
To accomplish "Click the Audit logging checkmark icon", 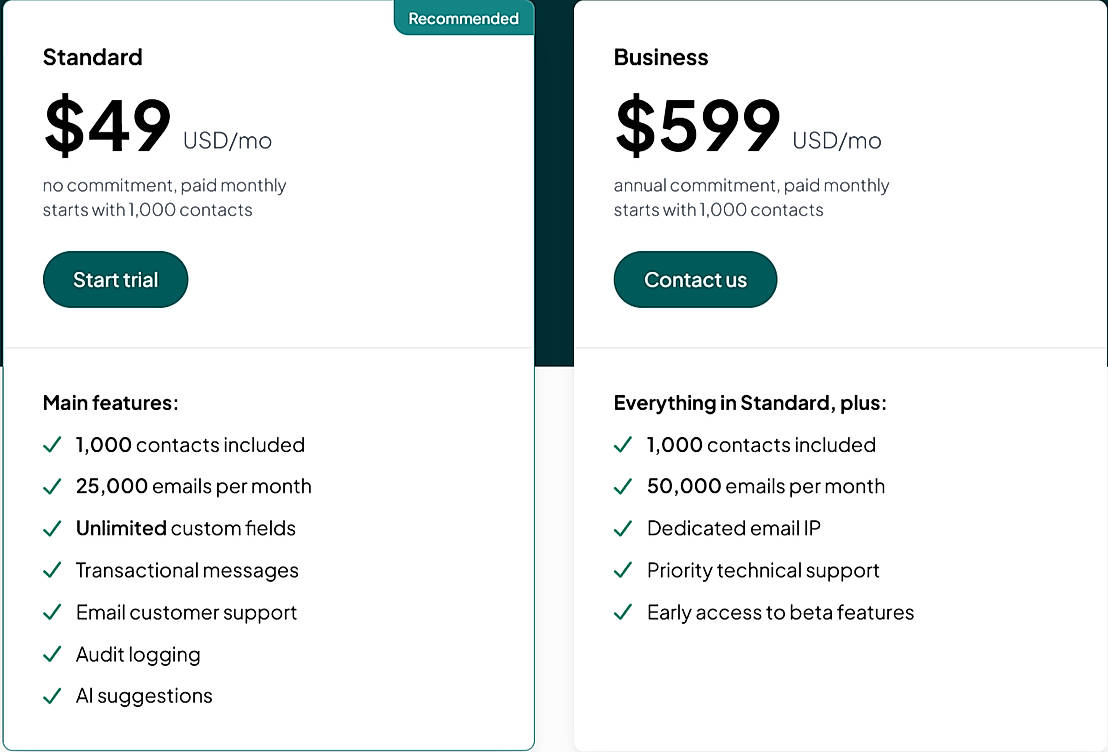I will pyautogui.click(x=53, y=655).
